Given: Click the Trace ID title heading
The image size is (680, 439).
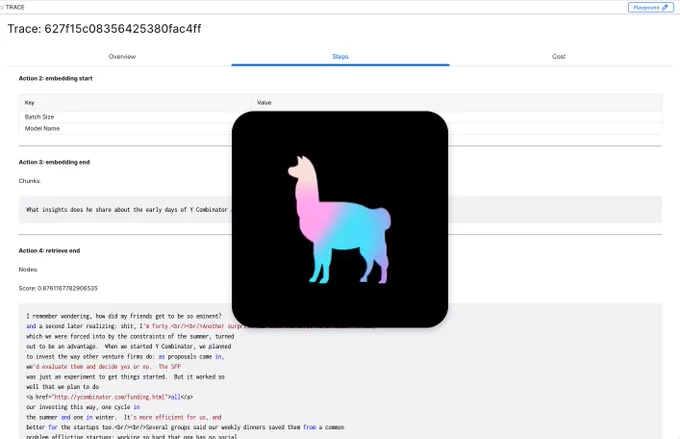Looking at the screenshot, I should click(105, 29).
